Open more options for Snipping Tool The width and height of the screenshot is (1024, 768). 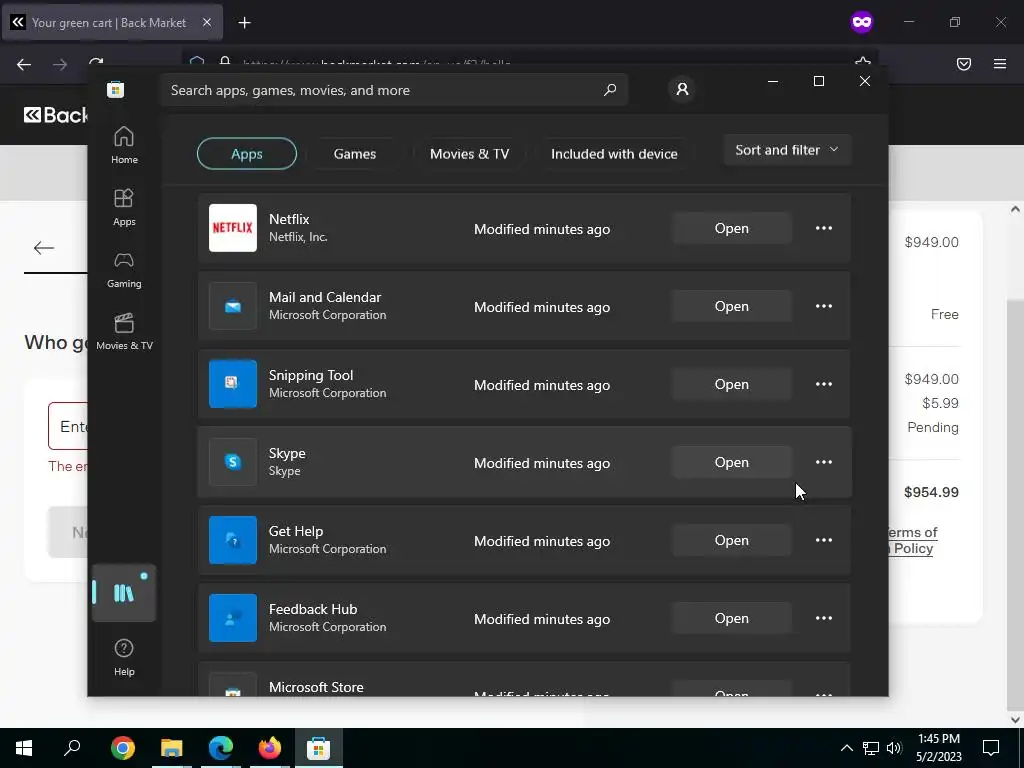pos(824,384)
